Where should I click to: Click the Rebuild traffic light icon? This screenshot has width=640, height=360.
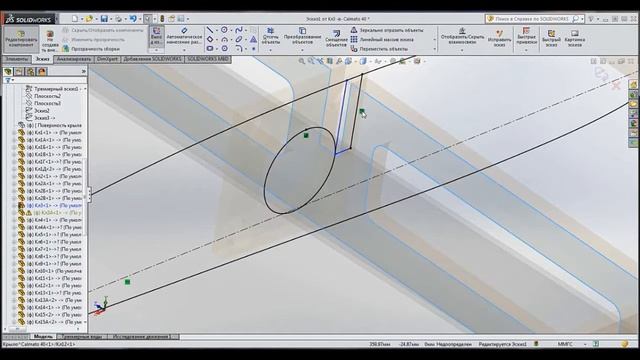162,19
